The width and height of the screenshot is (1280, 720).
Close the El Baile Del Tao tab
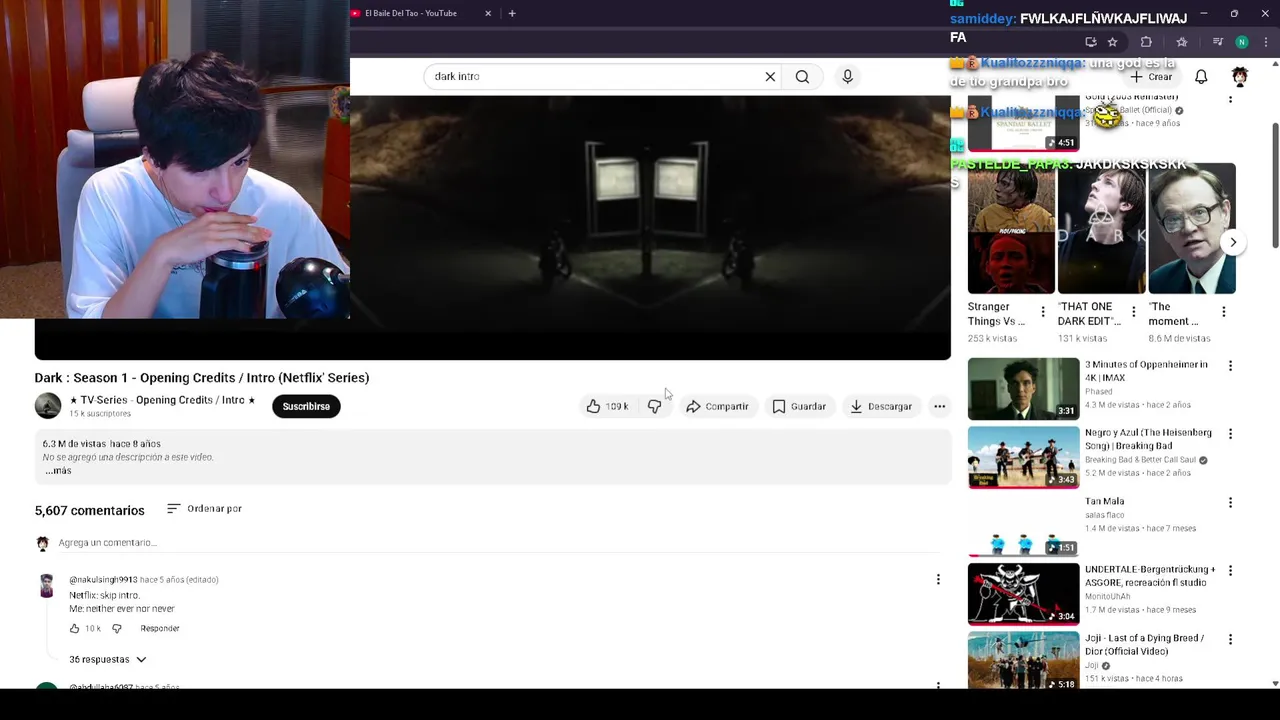(x=488, y=13)
